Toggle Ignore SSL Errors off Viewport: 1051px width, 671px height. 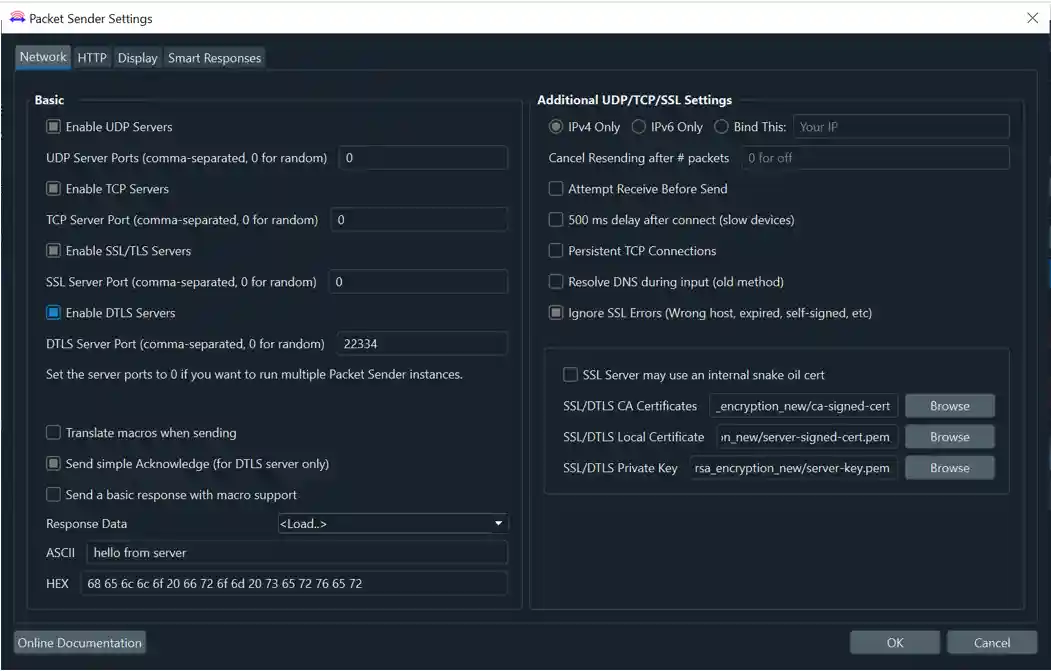coord(555,313)
